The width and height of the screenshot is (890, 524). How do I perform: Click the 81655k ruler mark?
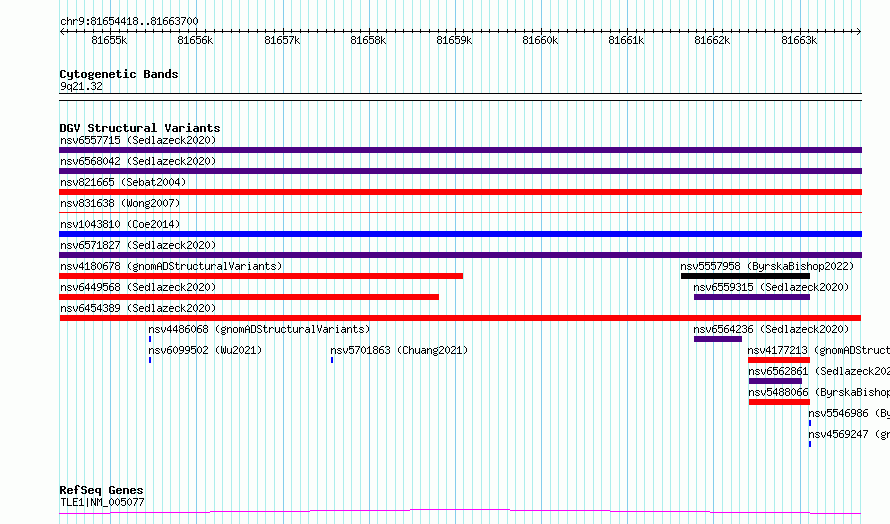pos(110,40)
